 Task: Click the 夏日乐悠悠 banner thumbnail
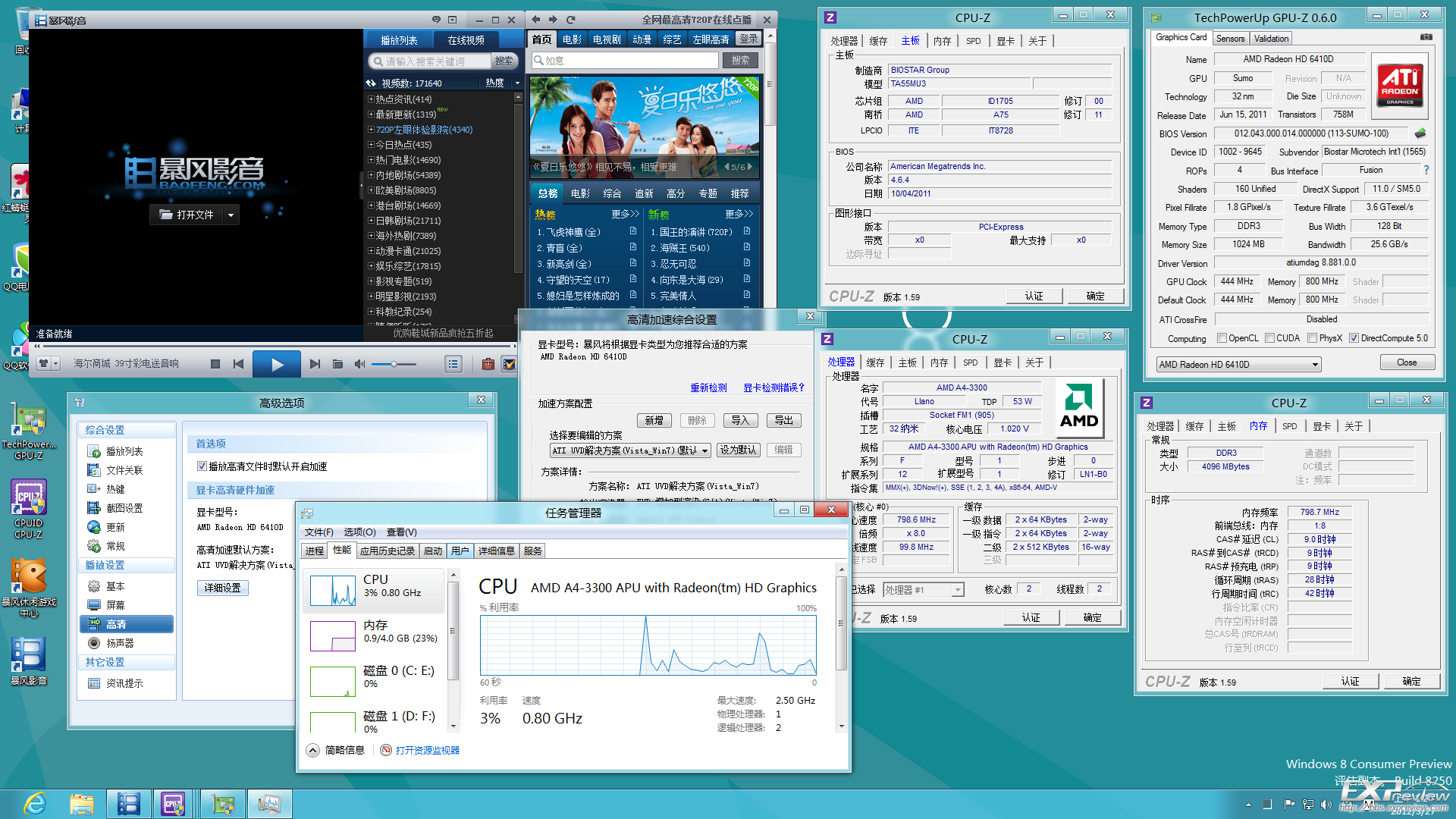click(645, 126)
